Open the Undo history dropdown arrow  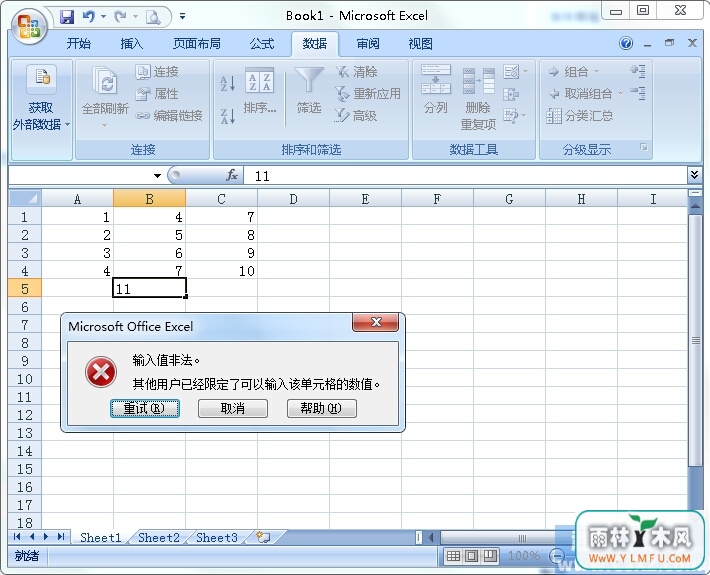tap(104, 17)
